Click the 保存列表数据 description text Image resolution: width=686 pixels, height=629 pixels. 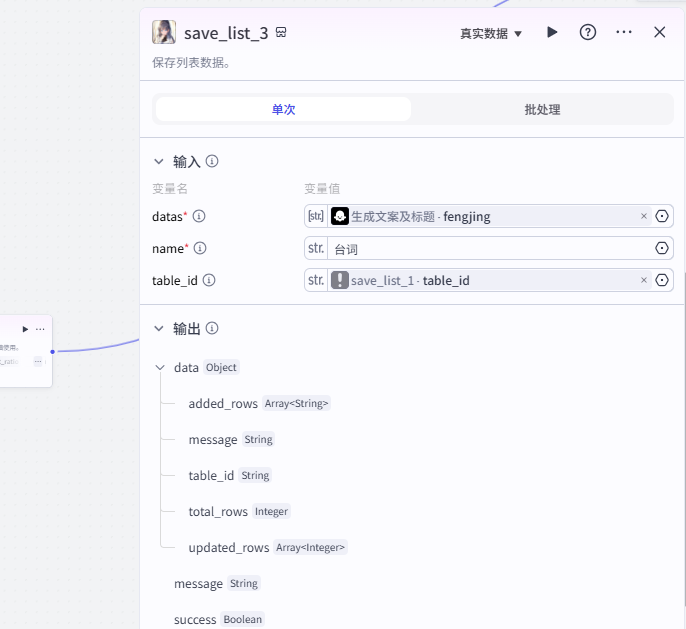191,63
